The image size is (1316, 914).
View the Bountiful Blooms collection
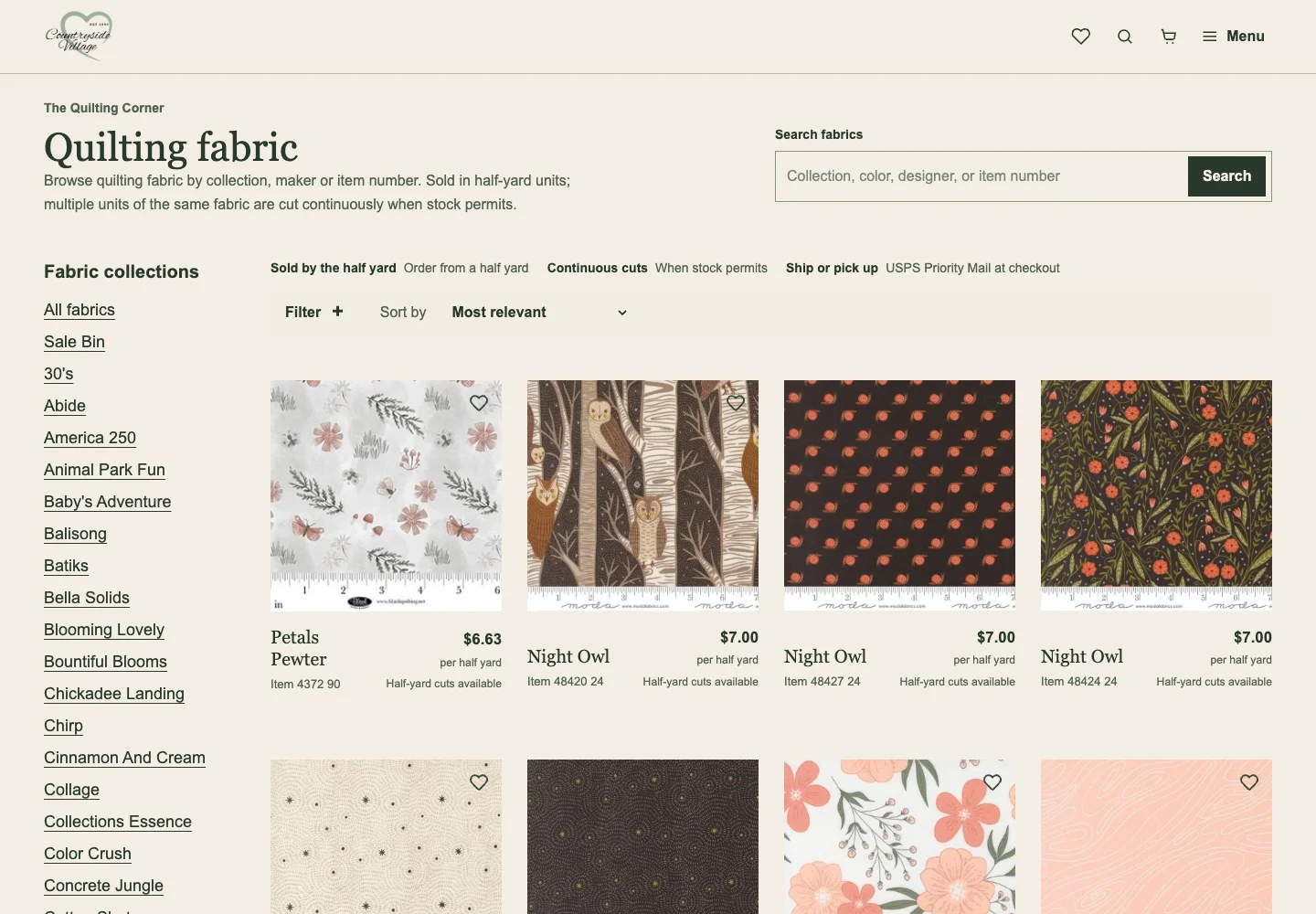pyautogui.click(x=105, y=662)
